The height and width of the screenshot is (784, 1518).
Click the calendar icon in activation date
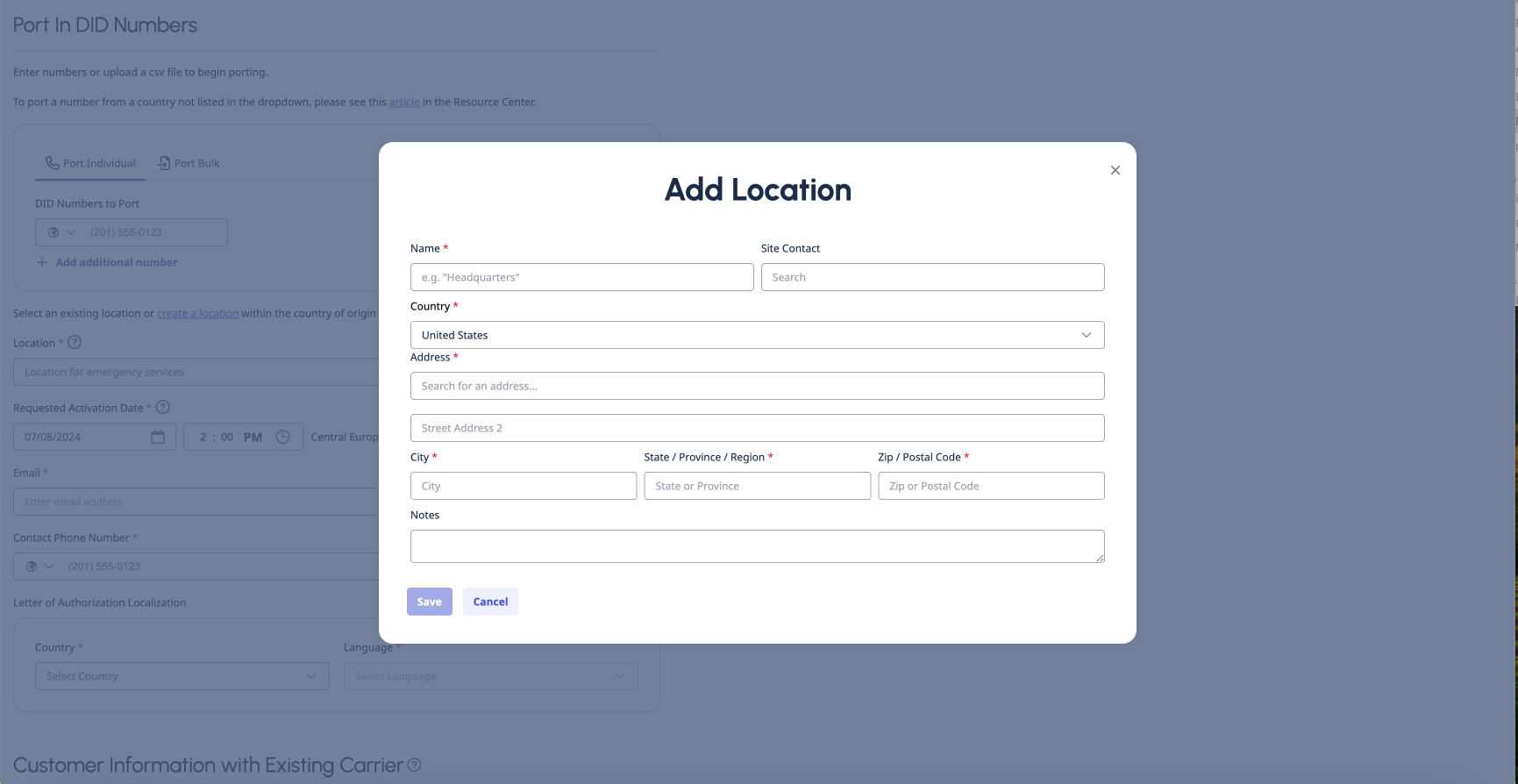click(x=158, y=437)
